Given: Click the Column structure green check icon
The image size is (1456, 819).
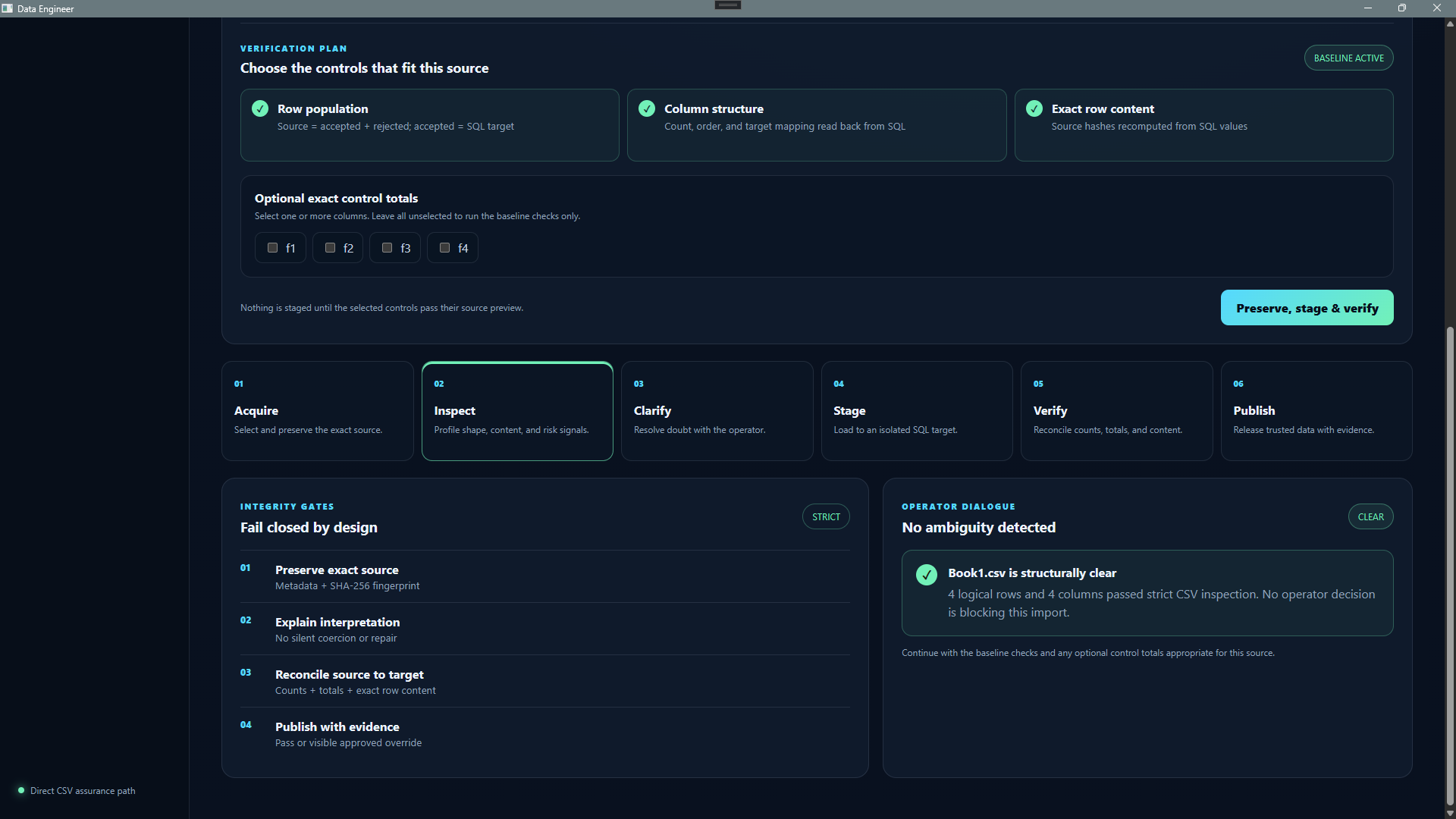Looking at the screenshot, I should click(647, 108).
